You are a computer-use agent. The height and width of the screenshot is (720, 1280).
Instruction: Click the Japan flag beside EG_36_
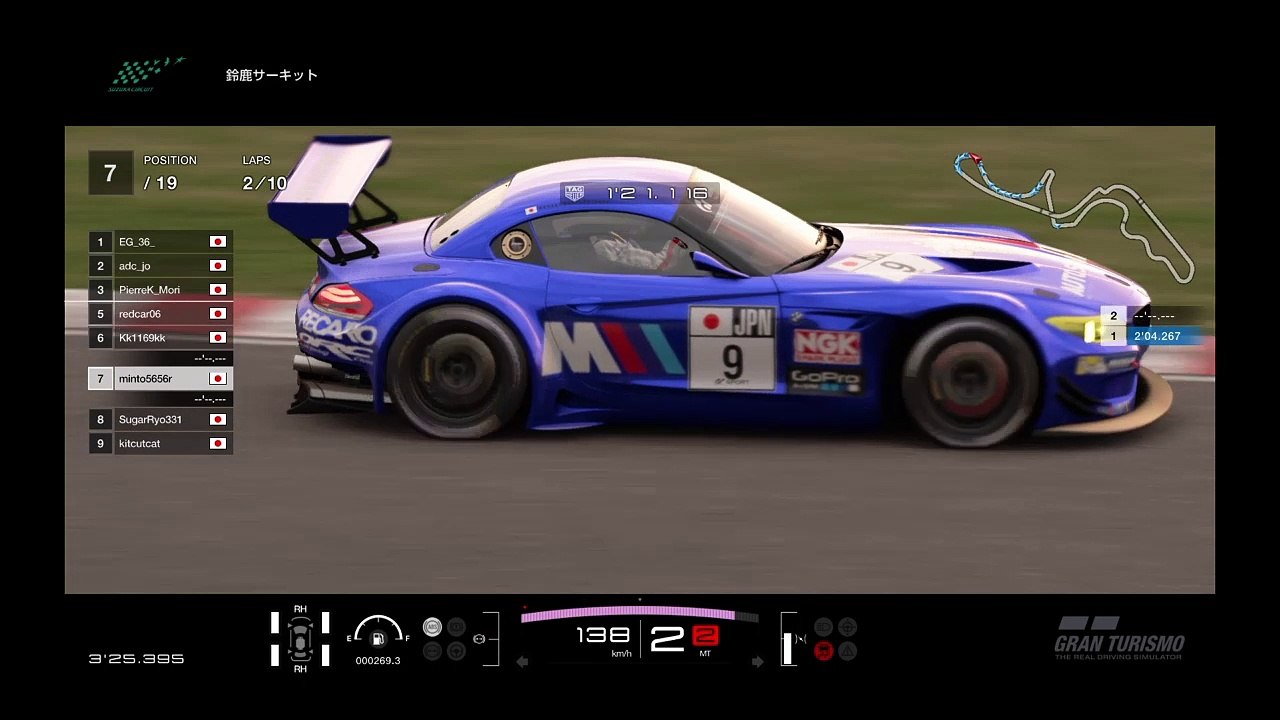click(217, 242)
